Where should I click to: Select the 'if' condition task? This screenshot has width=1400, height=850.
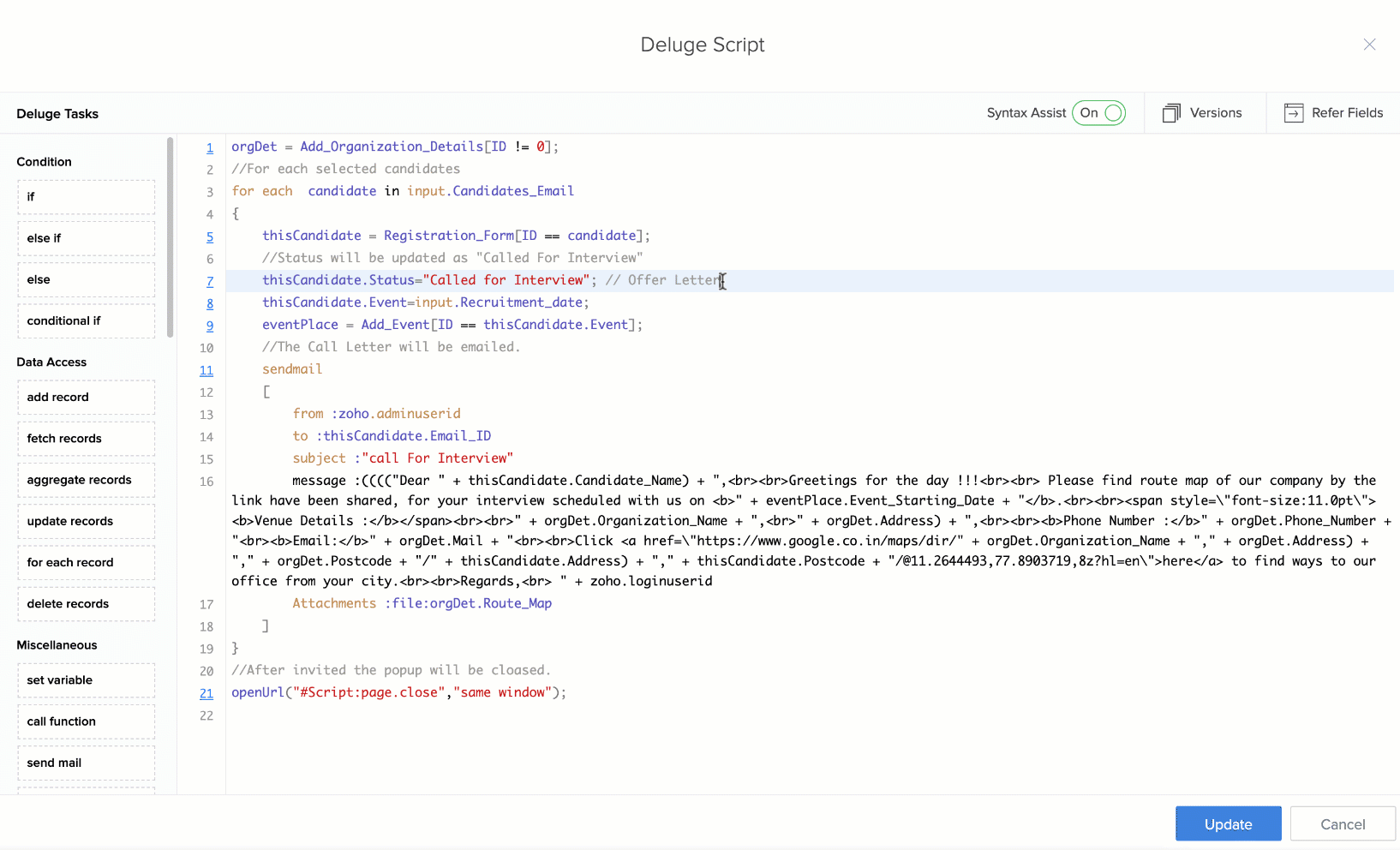click(x=86, y=197)
